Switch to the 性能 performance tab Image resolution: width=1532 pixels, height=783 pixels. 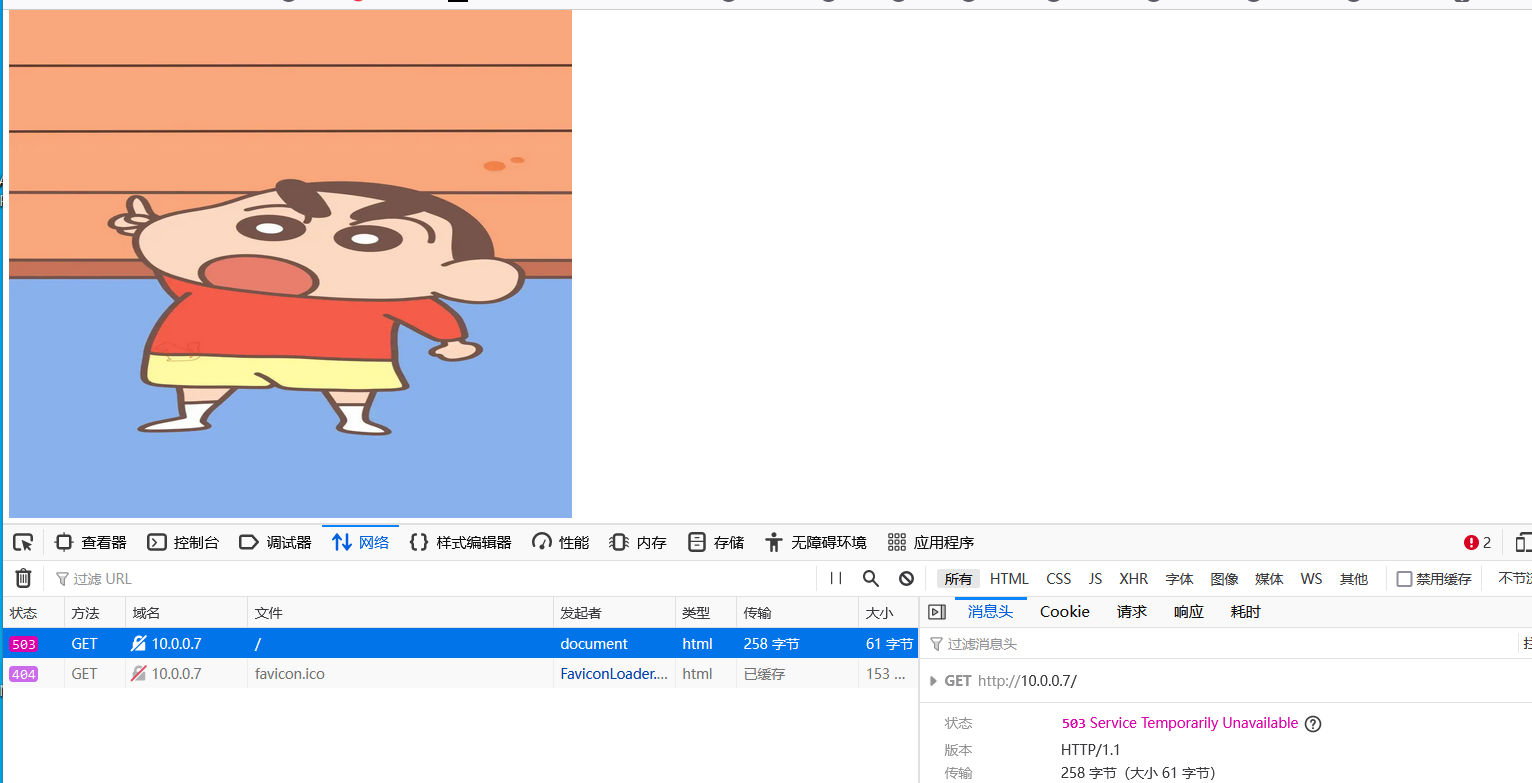[560, 542]
